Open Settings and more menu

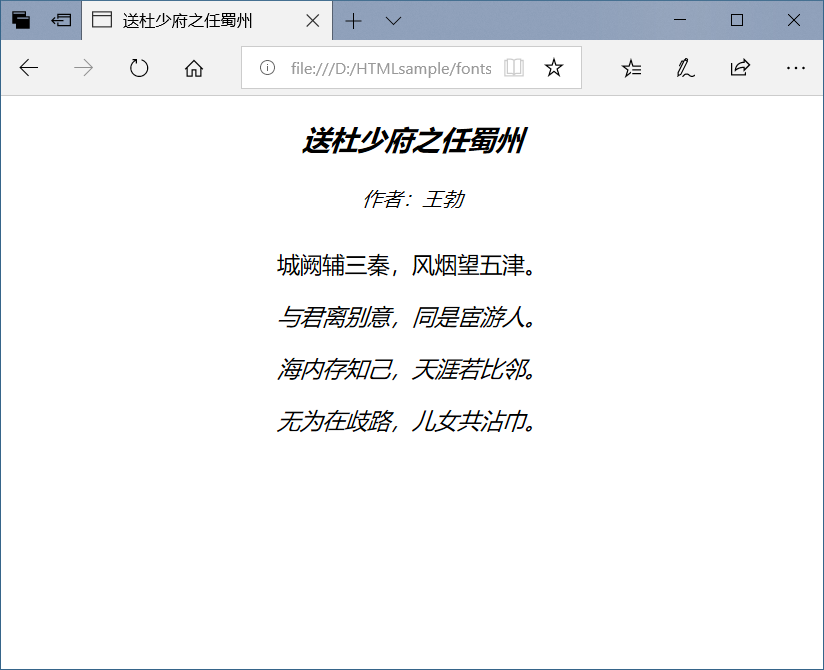pyautogui.click(x=796, y=68)
